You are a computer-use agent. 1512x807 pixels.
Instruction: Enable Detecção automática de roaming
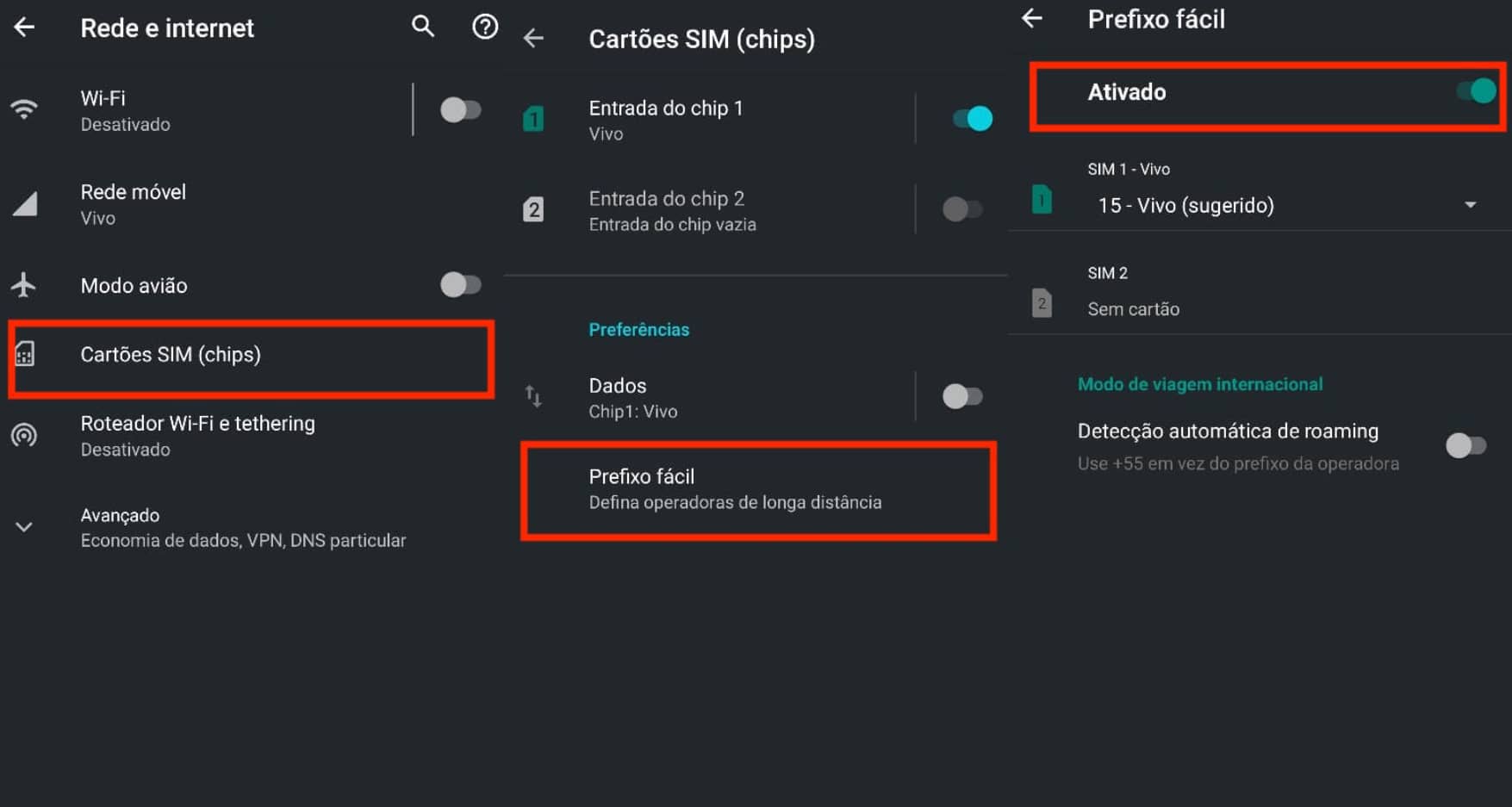click(x=1465, y=446)
